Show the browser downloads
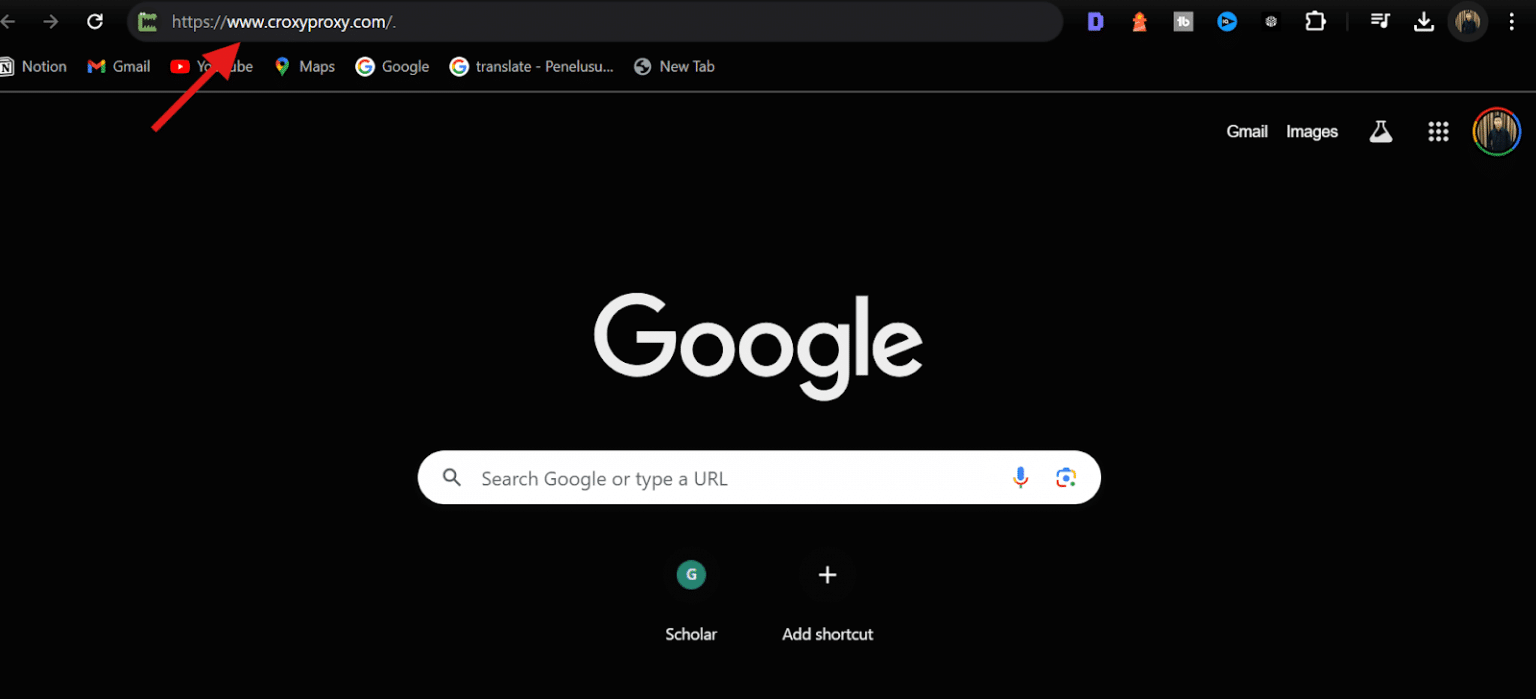The width and height of the screenshot is (1536, 699). pyautogui.click(x=1424, y=21)
